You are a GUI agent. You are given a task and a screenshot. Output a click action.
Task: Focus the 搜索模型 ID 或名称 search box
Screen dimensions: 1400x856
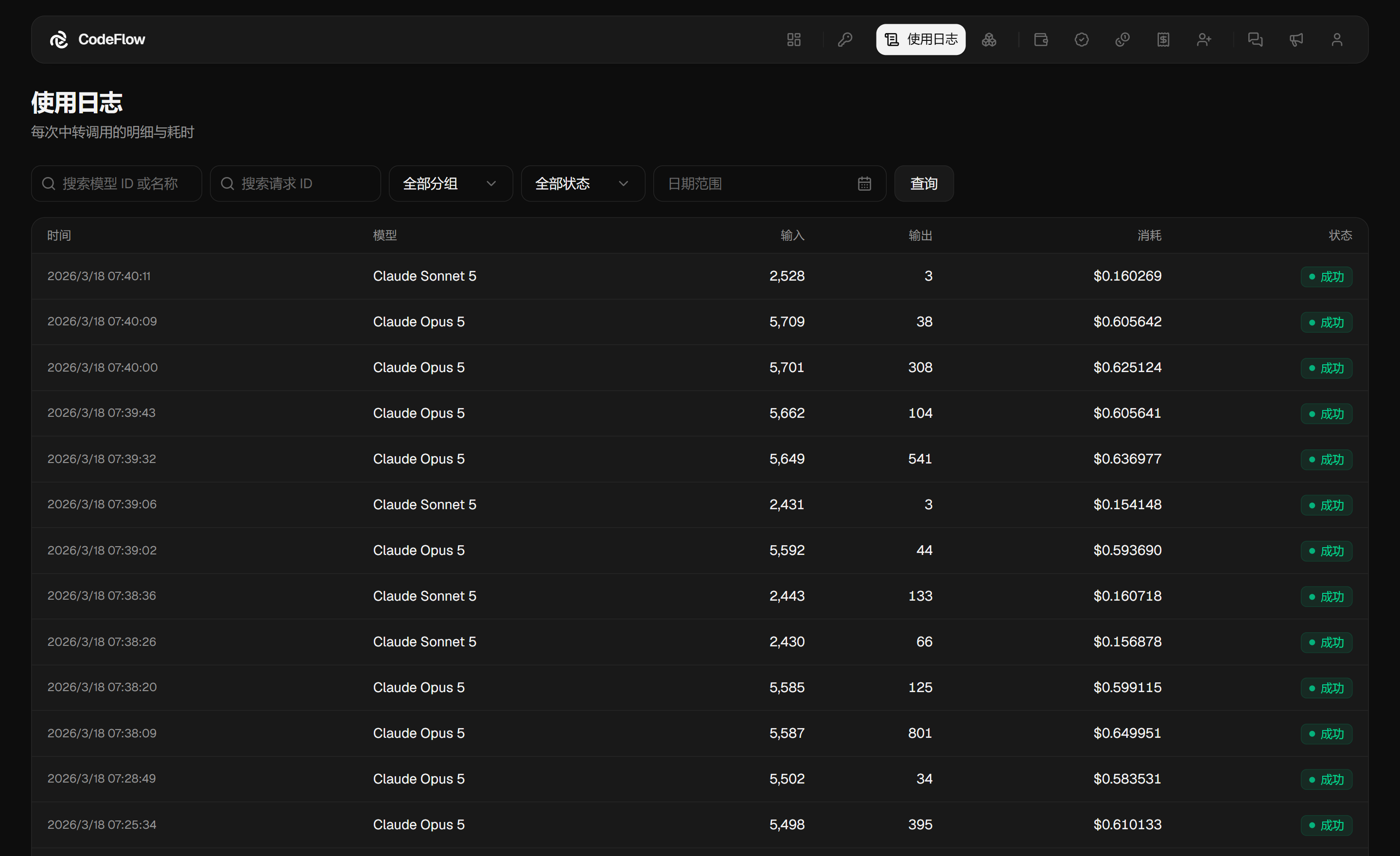coord(117,183)
